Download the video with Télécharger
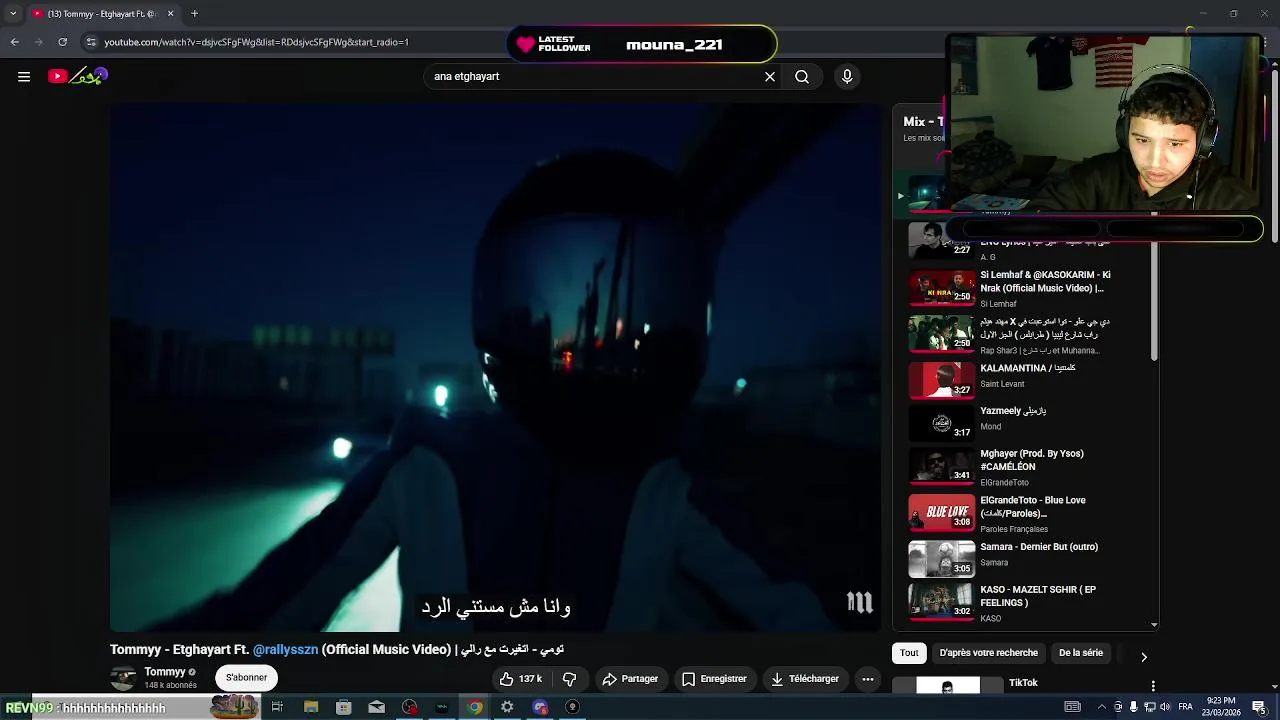Image resolution: width=1280 pixels, height=720 pixels. [805, 678]
